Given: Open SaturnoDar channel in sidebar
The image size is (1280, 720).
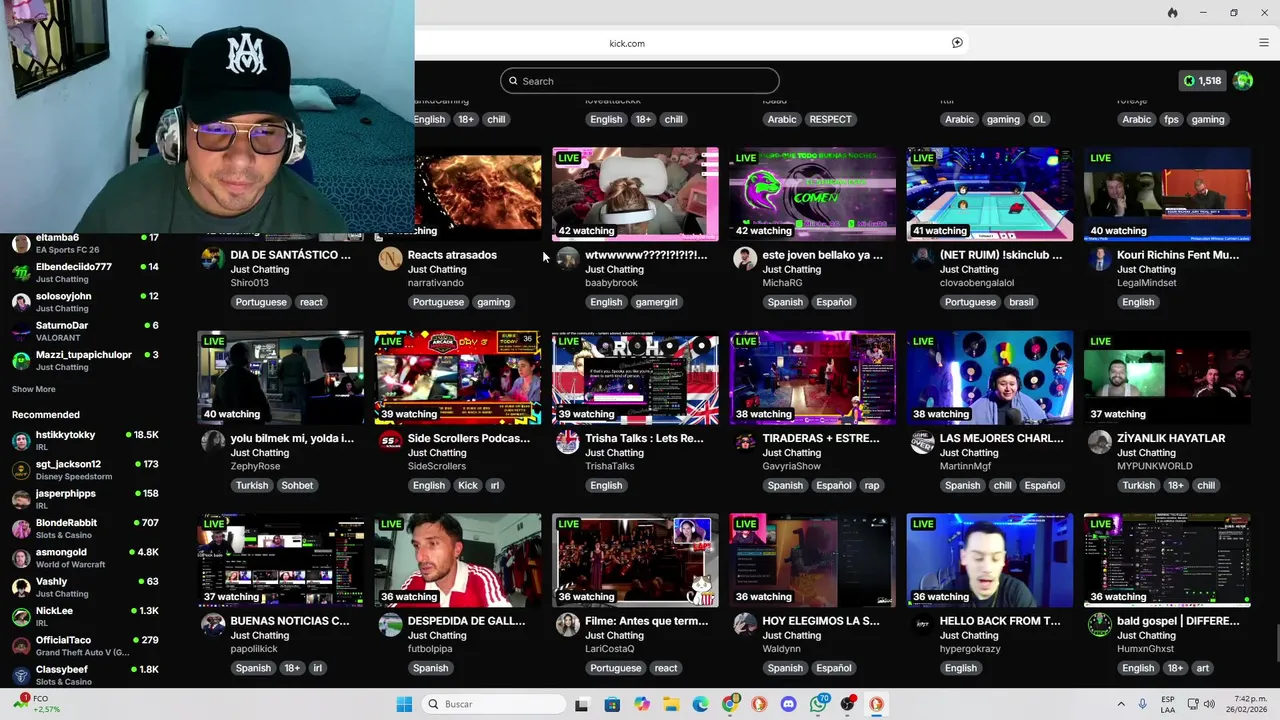Looking at the screenshot, I should (x=85, y=331).
